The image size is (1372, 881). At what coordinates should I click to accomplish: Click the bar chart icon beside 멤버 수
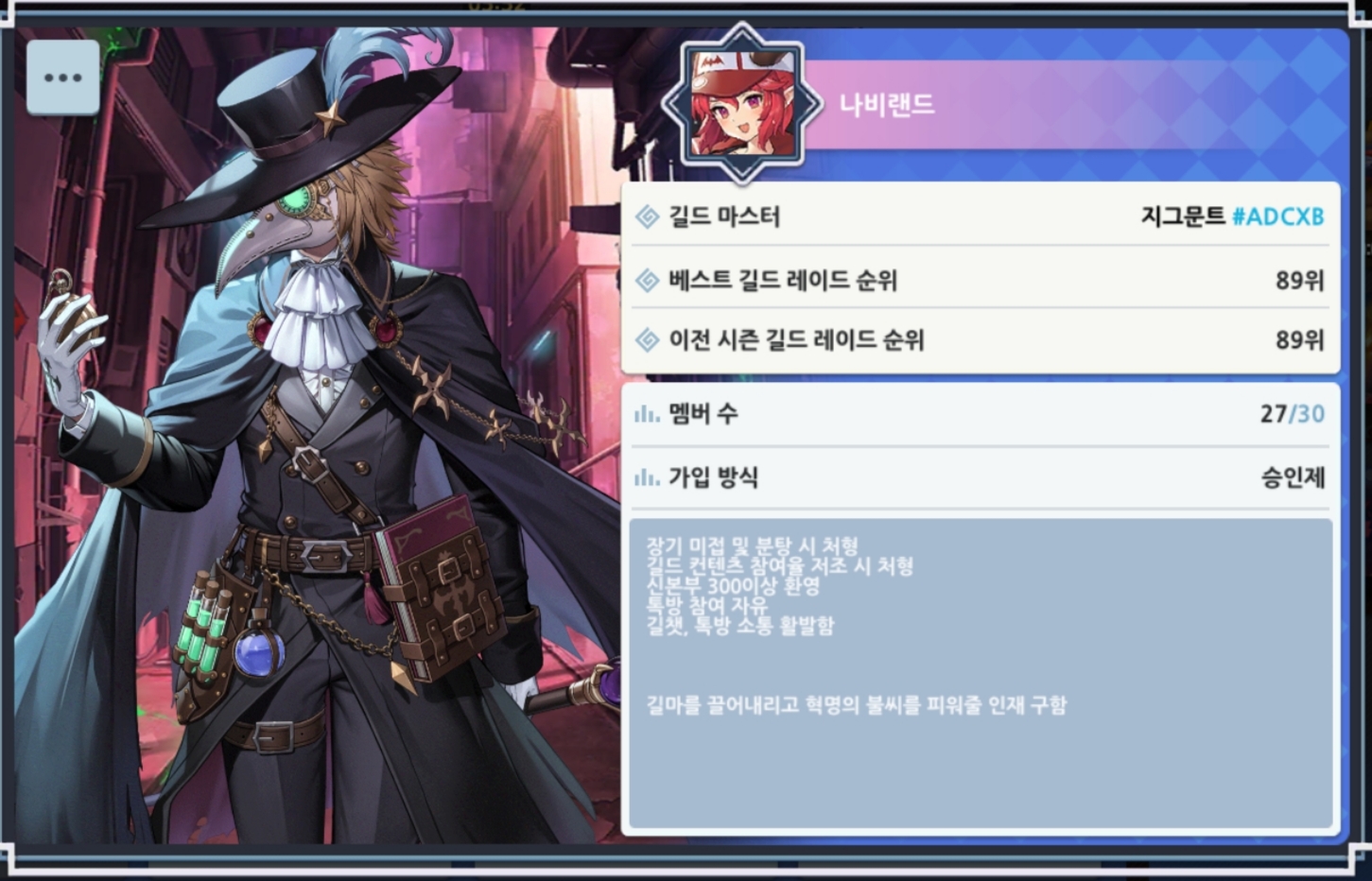pyautogui.click(x=647, y=414)
